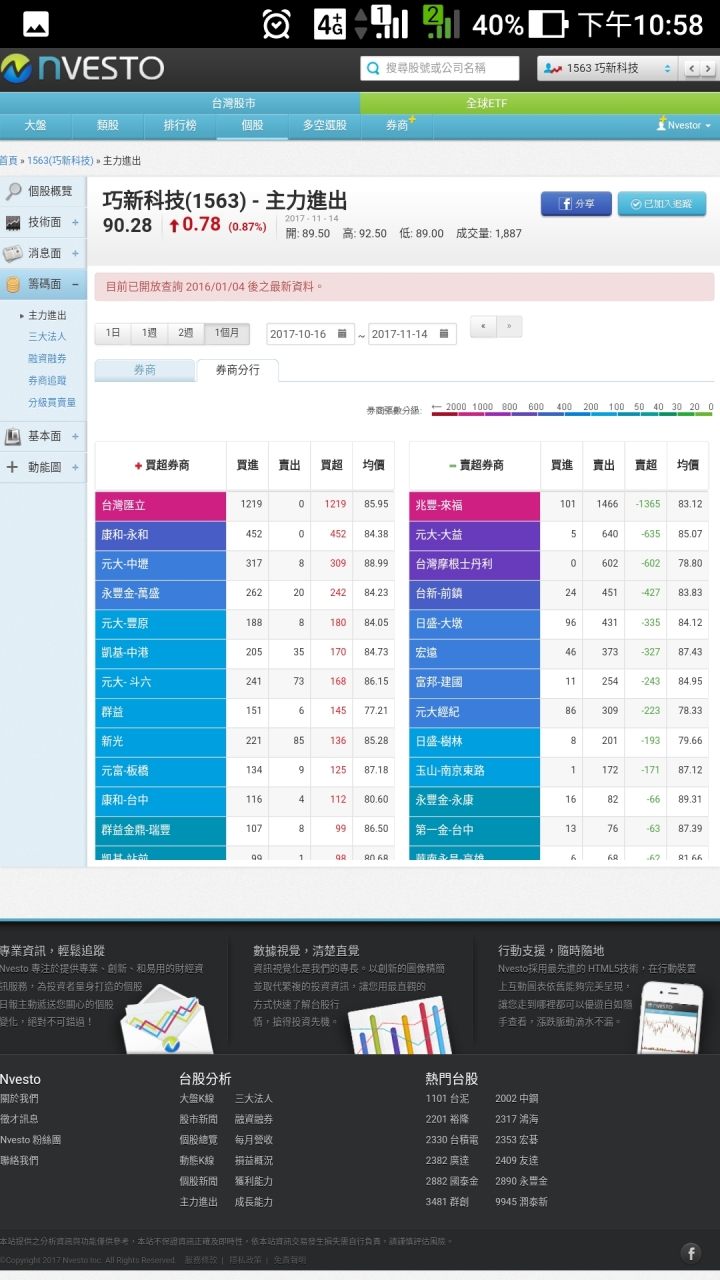Click the footer Facebook icon

coord(691,1253)
